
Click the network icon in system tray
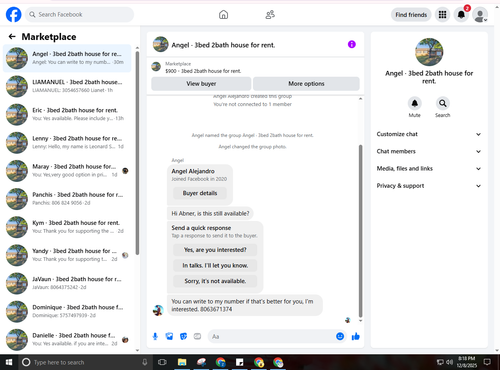pos(440,362)
